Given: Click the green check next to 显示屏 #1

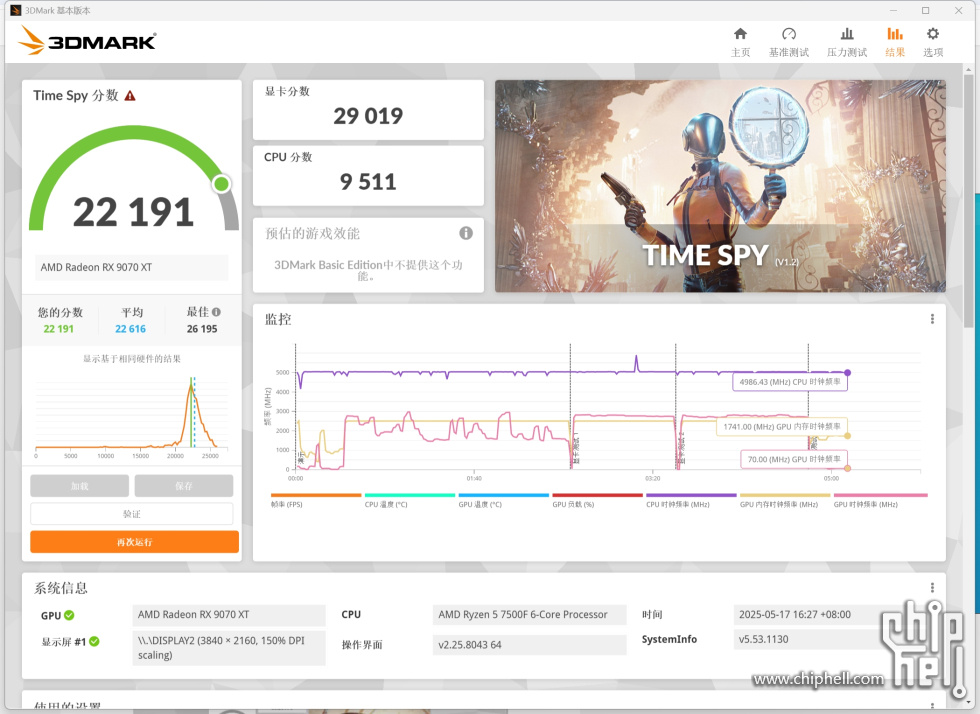Looking at the screenshot, I should (94, 641).
